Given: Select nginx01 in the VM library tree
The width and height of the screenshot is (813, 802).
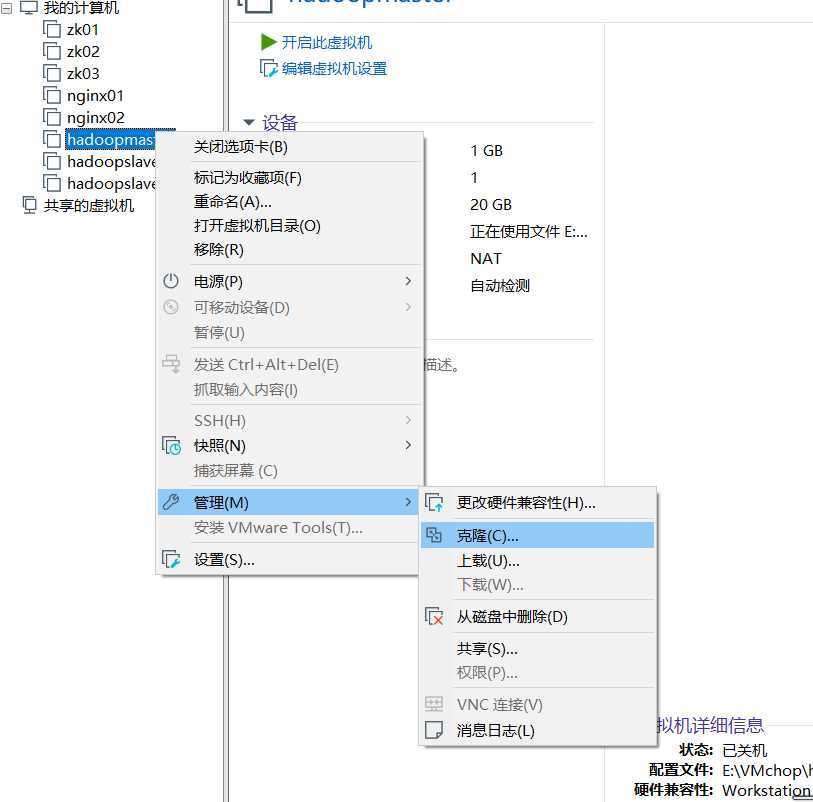Looking at the screenshot, I should point(95,96).
